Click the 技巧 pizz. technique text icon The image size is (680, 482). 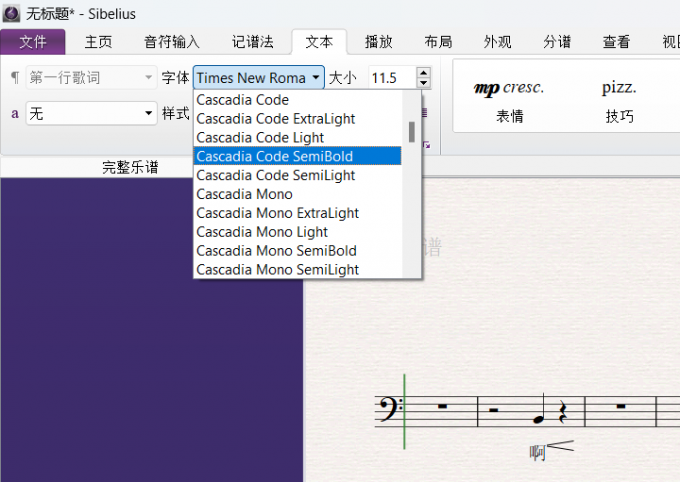point(619,88)
